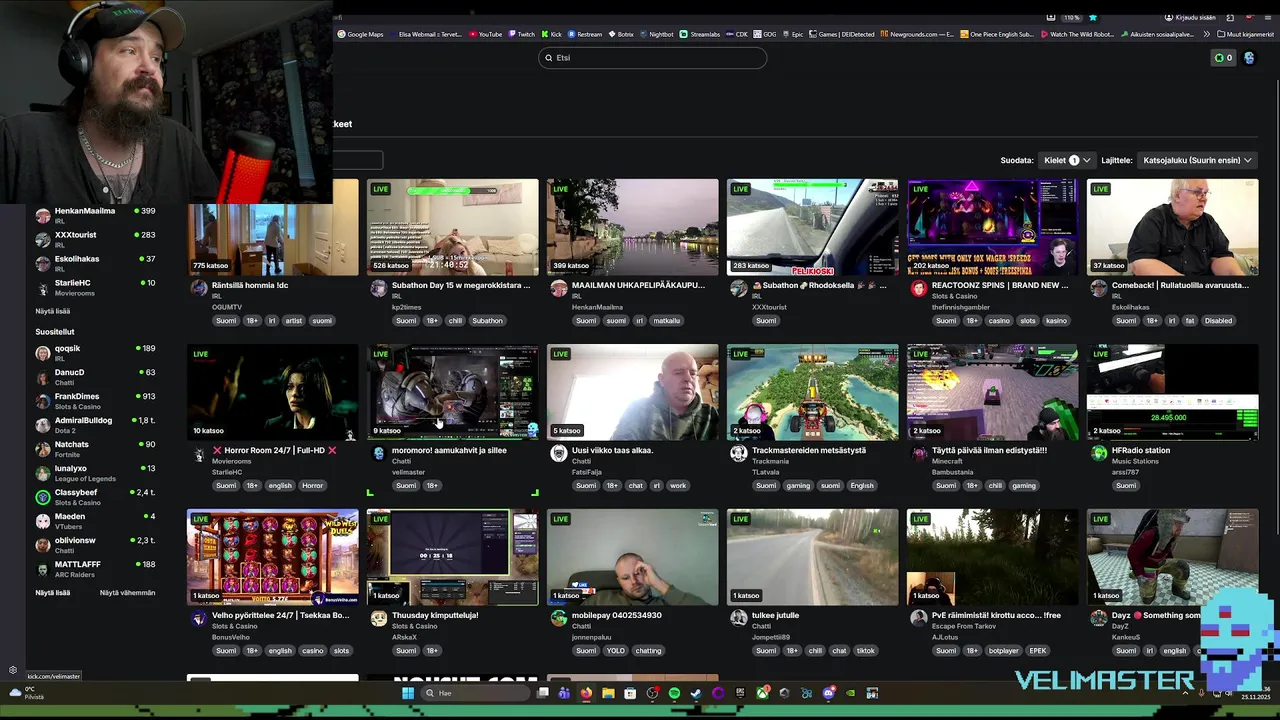Open the Google Maps bookmark
The height and width of the screenshot is (720, 1280).
pyautogui.click(x=360, y=34)
